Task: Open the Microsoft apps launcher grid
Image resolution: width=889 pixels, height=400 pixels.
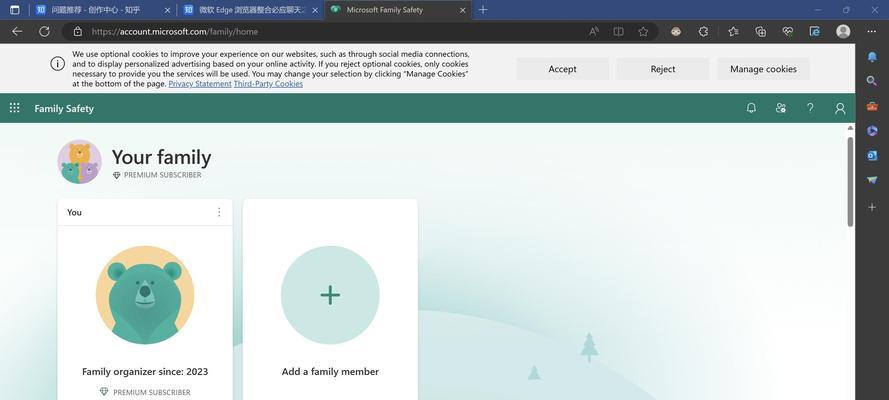Action: click(x=15, y=108)
